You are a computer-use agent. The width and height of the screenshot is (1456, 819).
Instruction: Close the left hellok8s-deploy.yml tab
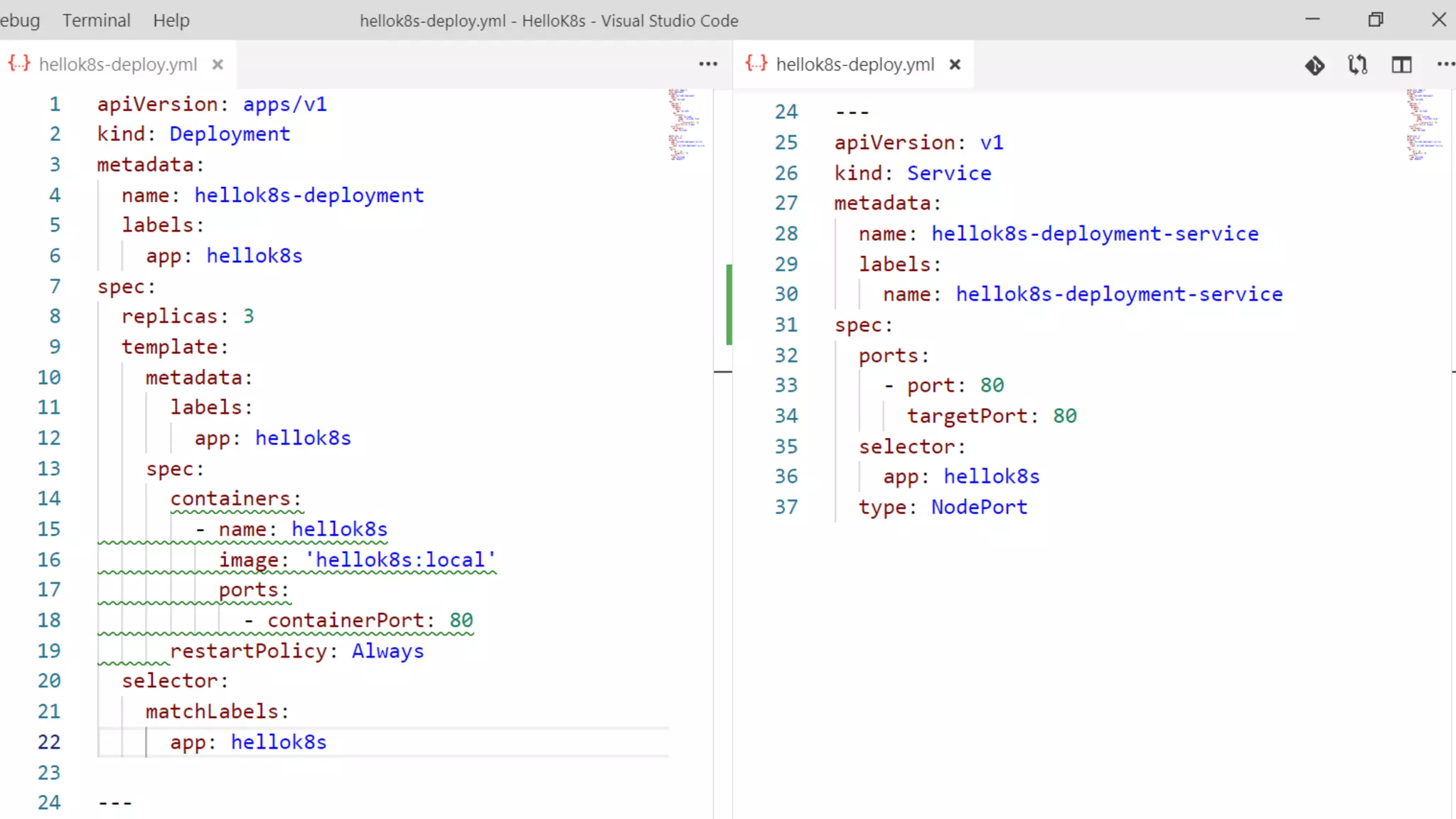218,65
